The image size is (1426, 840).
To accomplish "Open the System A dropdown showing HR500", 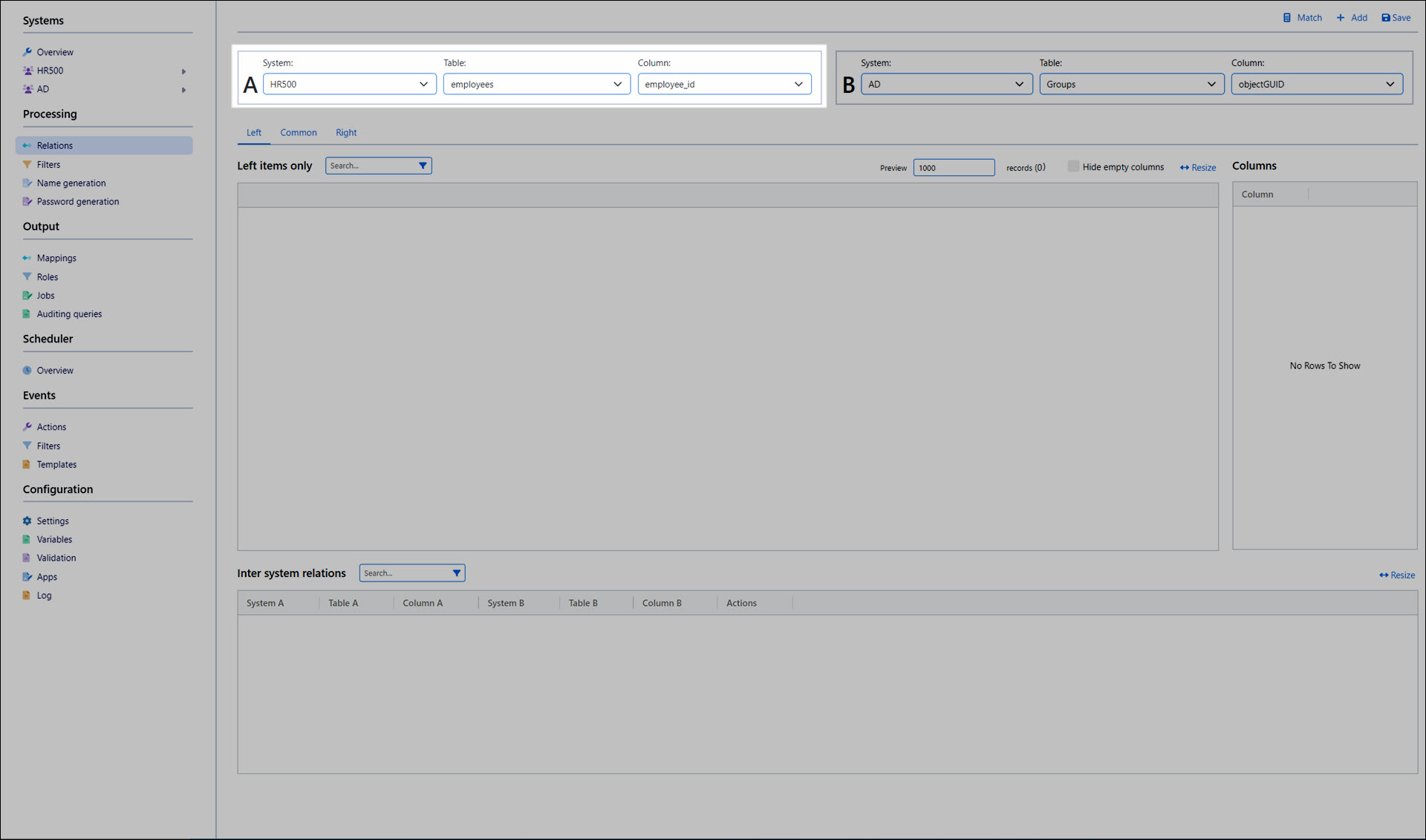I will (x=349, y=84).
